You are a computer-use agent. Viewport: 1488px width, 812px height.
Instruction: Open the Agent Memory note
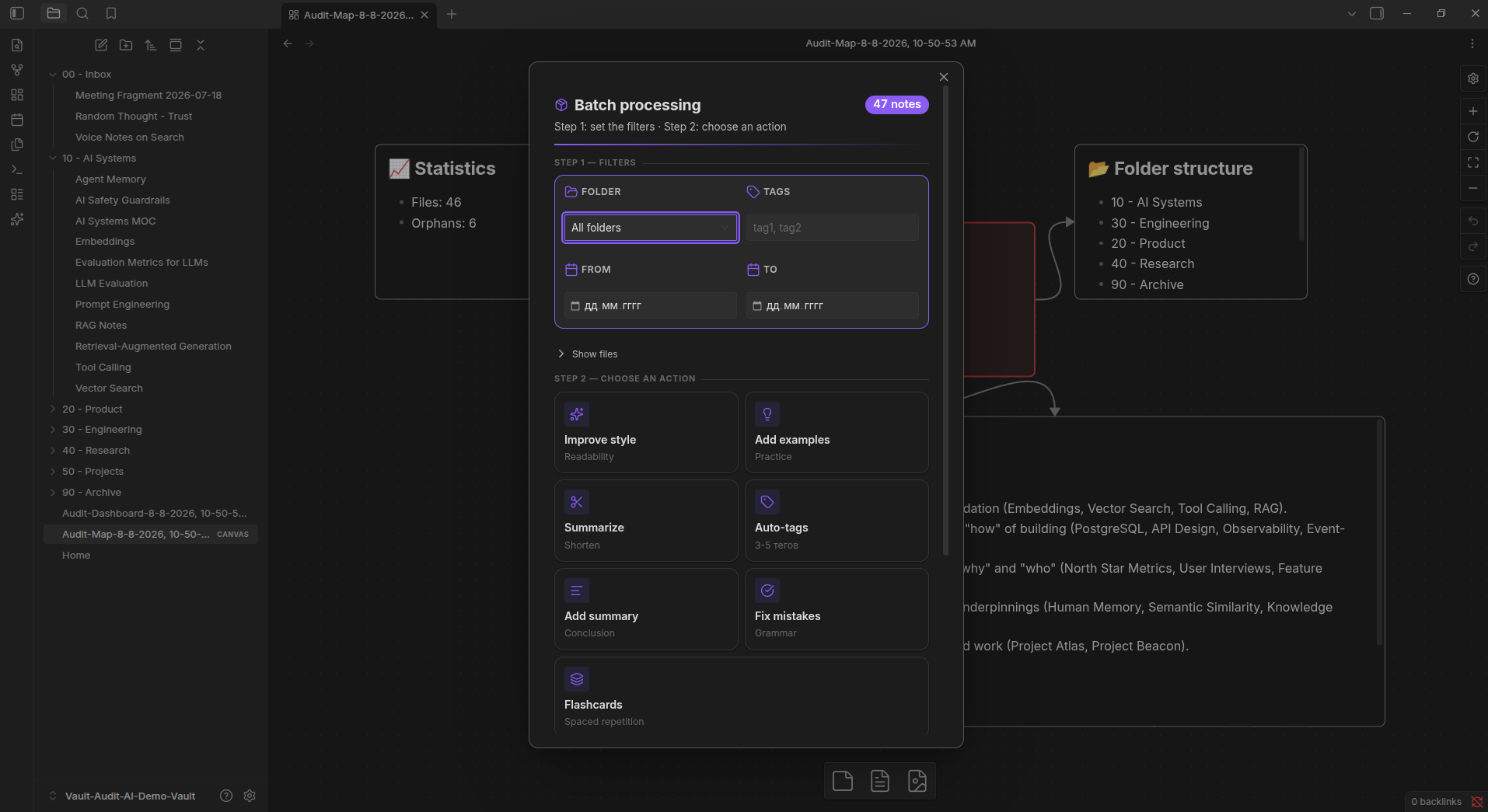[x=110, y=179]
